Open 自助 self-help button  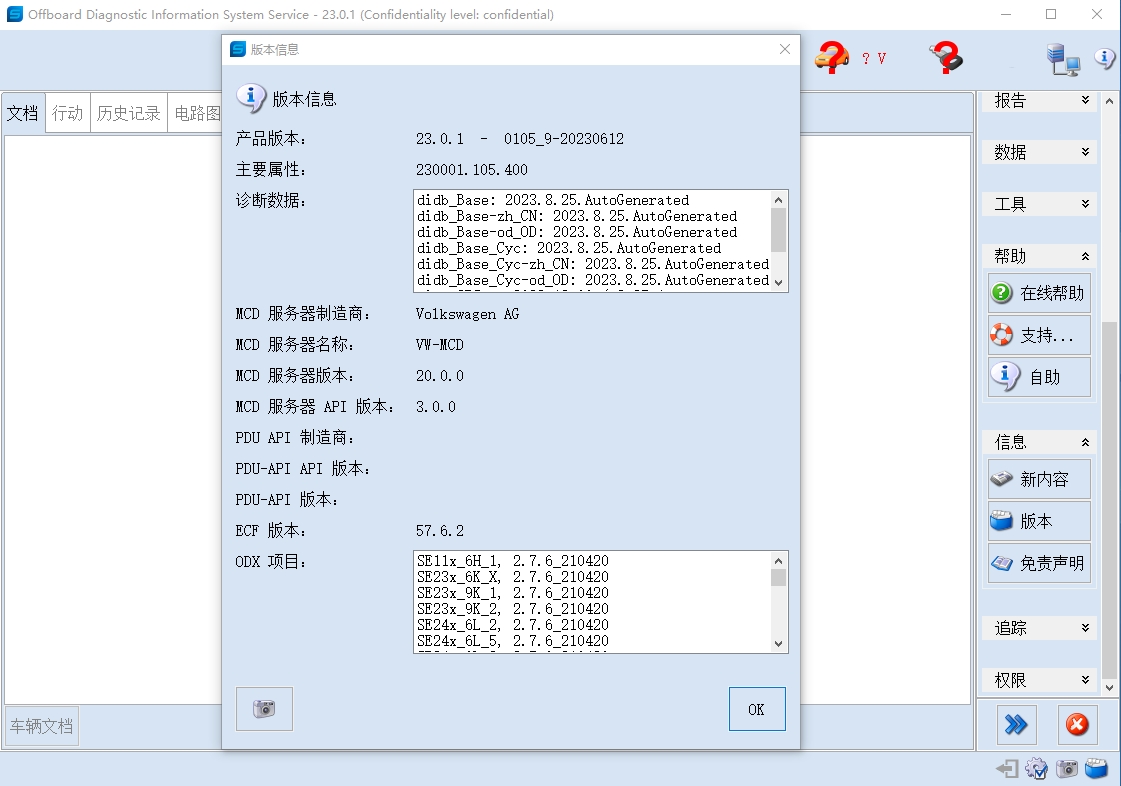pos(1039,377)
